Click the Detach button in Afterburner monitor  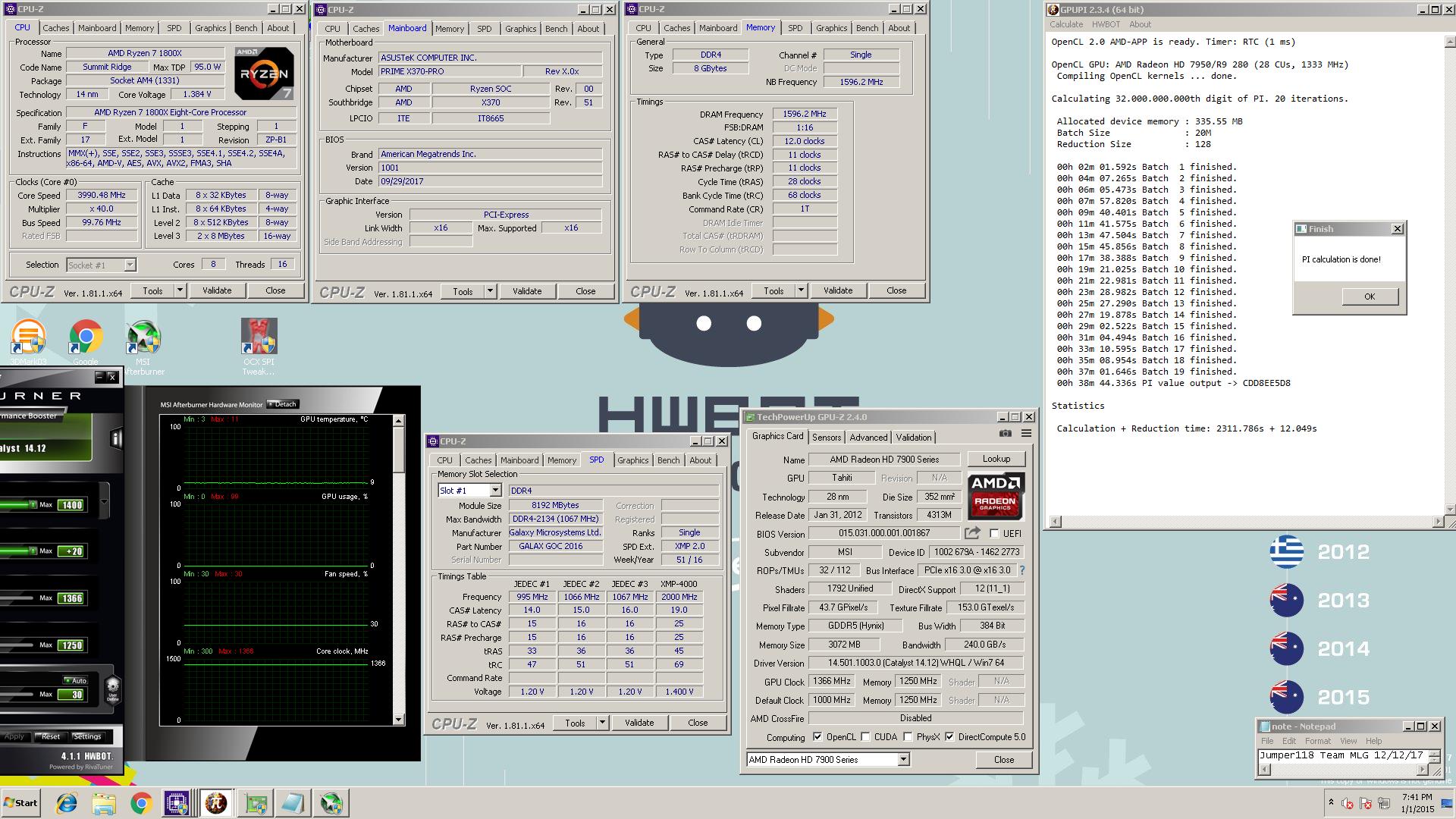coord(282,404)
